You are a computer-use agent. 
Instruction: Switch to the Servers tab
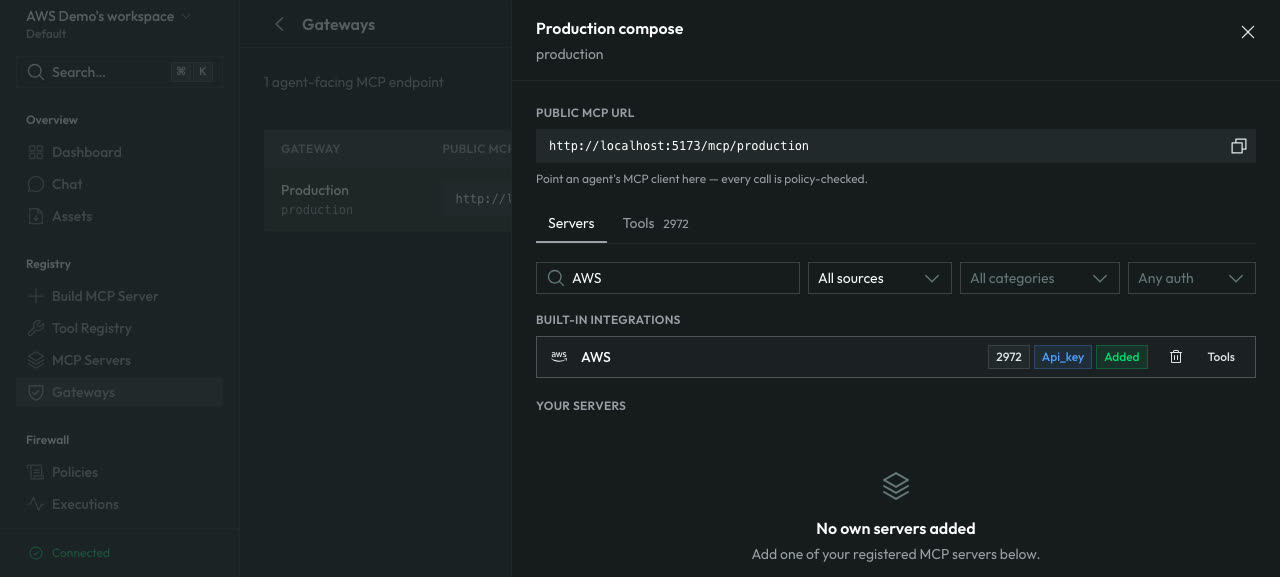pyautogui.click(x=571, y=223)
